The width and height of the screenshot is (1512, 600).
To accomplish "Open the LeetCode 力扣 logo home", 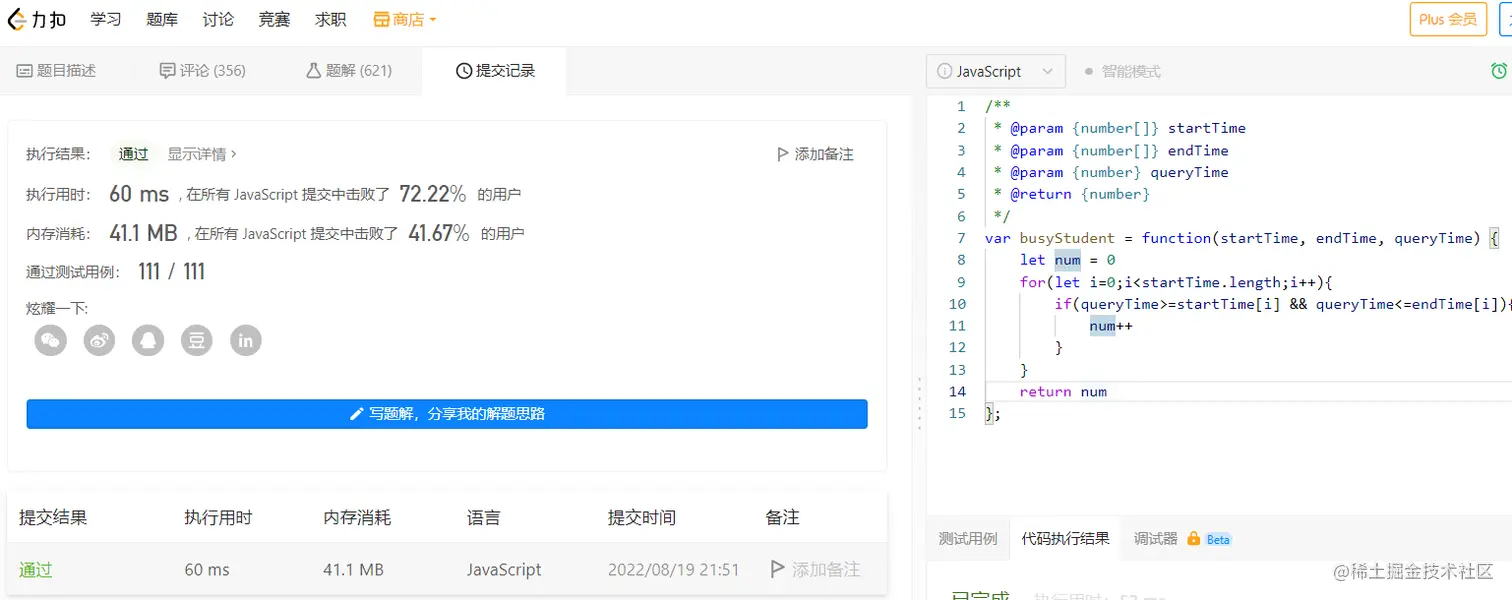I will click(37, 19).
